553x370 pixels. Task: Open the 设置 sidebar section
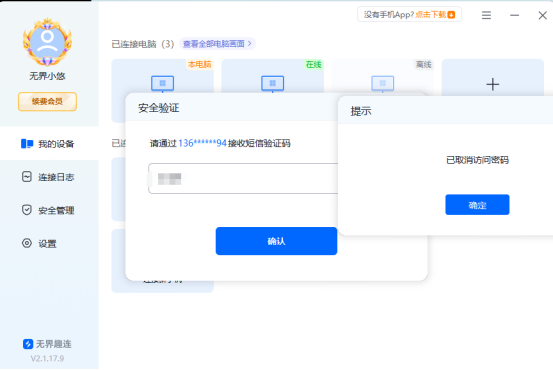click(x=49, y=243)
